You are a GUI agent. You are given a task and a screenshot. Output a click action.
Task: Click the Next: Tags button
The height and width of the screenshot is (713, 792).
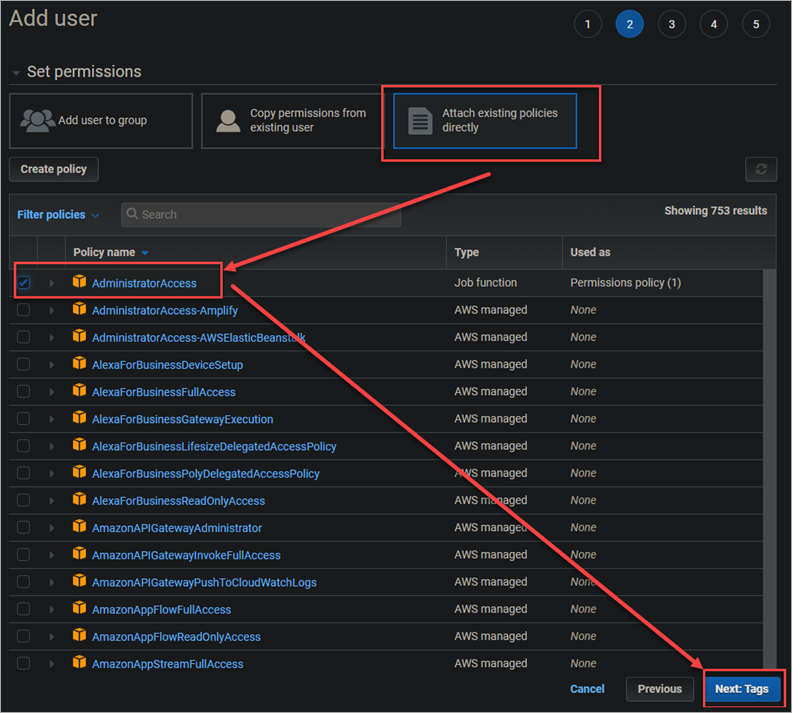point(742,689)
